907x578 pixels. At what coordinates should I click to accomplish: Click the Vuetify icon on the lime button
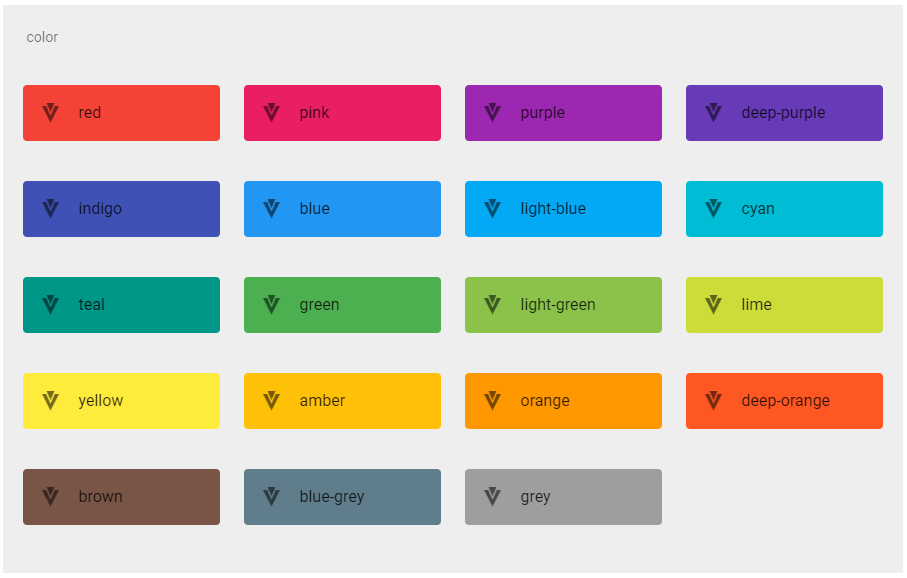click(x=712, y=305)
